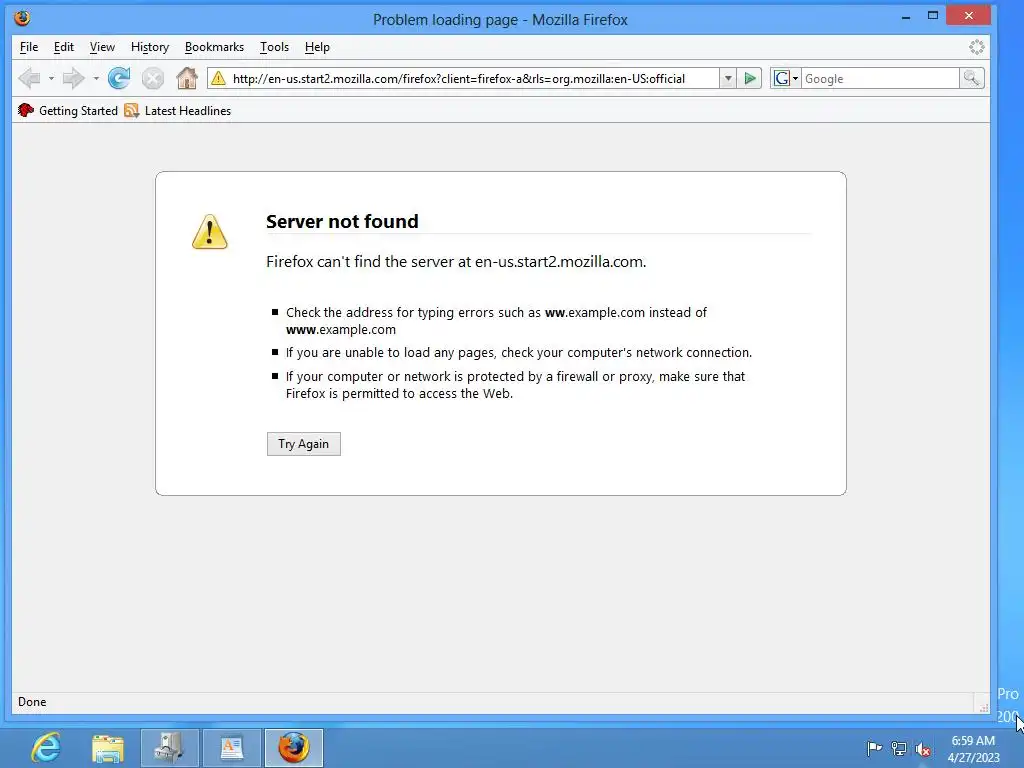Open the Tools menu

click(x=274, y=47)
